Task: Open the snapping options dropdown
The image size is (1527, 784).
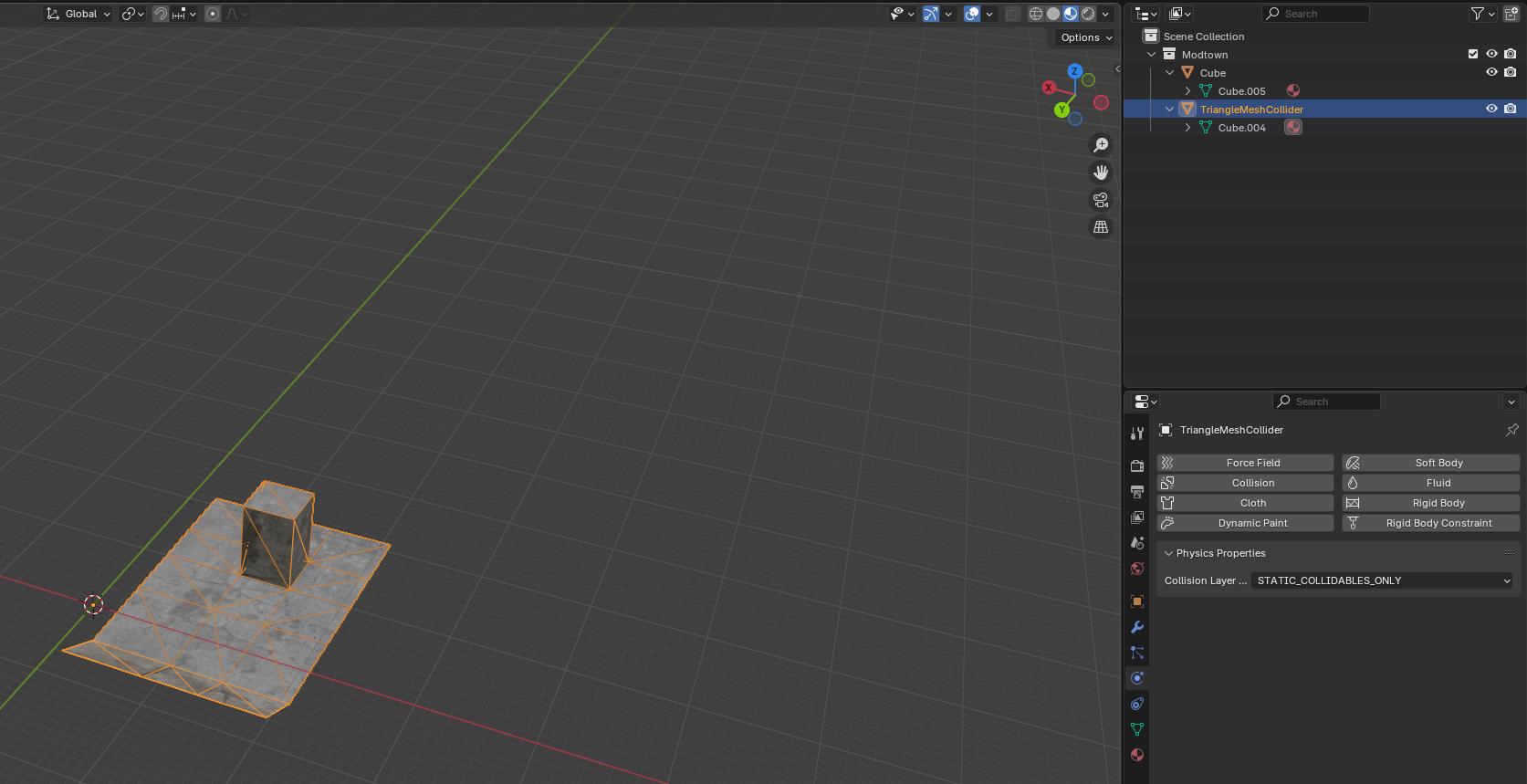Action: coord(183,14)
